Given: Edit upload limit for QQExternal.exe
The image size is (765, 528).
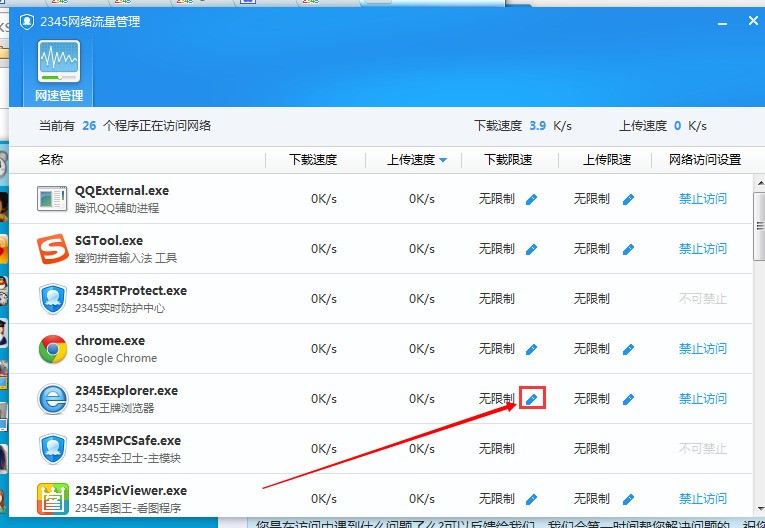Looking at the screenshot, I should point(628,199).
